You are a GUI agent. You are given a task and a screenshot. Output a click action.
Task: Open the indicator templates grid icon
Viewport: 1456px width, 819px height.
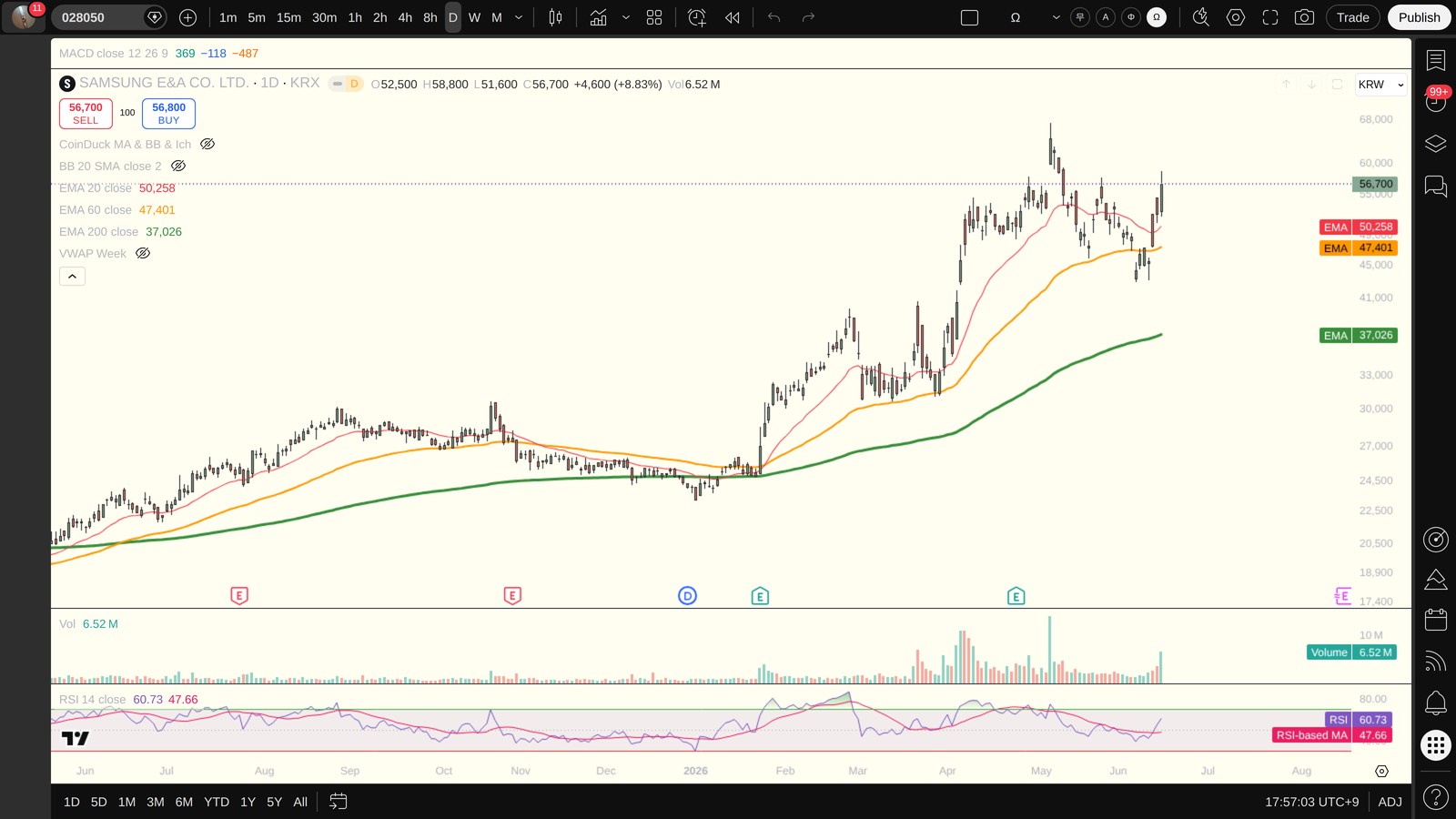(x=654, y=17)
